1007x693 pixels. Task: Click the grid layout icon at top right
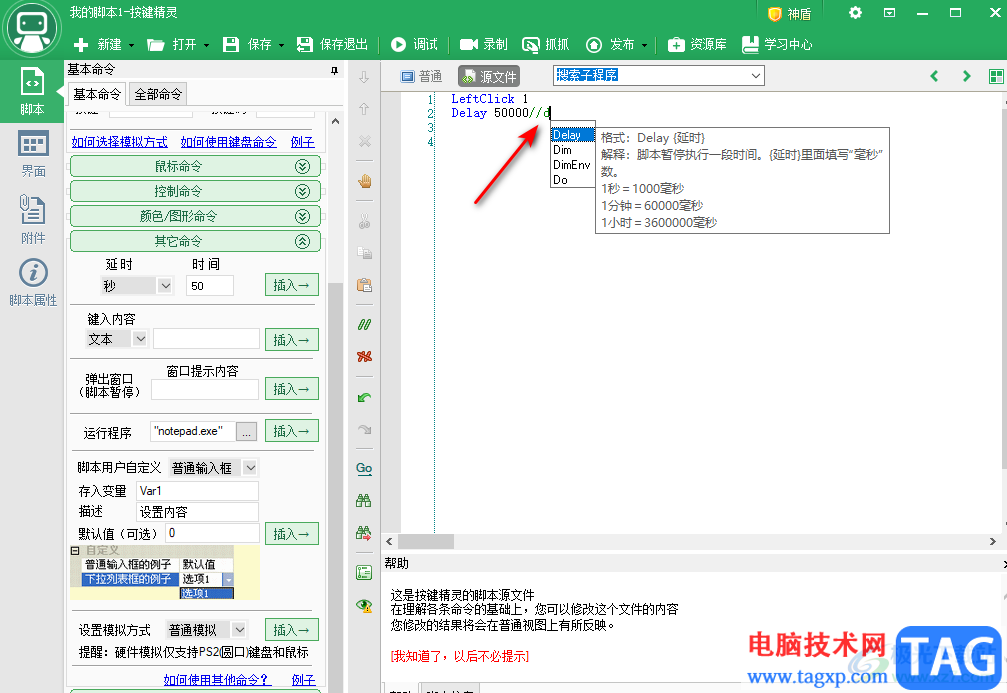995,76
